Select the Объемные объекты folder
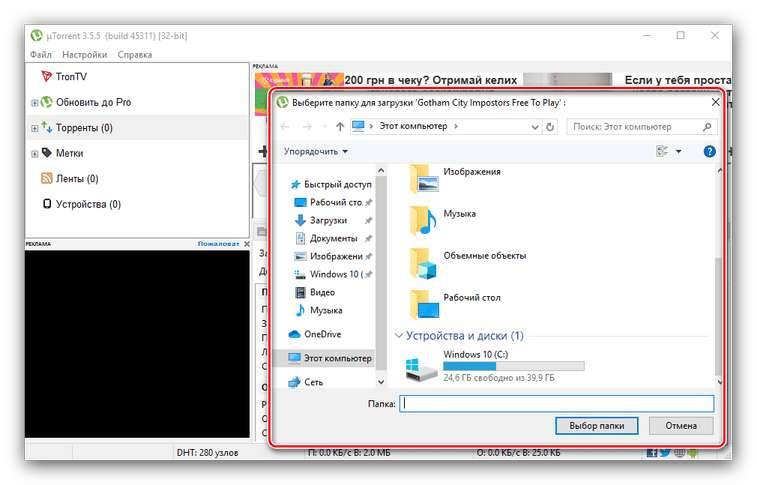This screenshot has height=485, width=757. [484, 256]
